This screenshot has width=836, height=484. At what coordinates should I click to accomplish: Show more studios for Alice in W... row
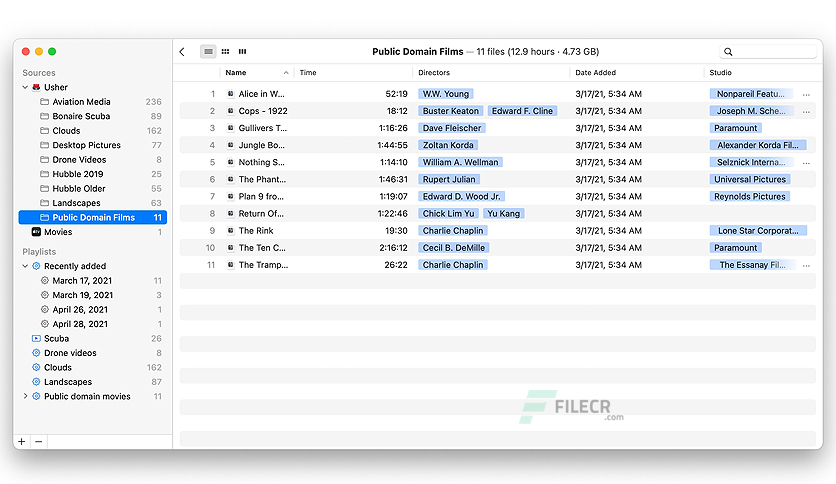point(806,94)
